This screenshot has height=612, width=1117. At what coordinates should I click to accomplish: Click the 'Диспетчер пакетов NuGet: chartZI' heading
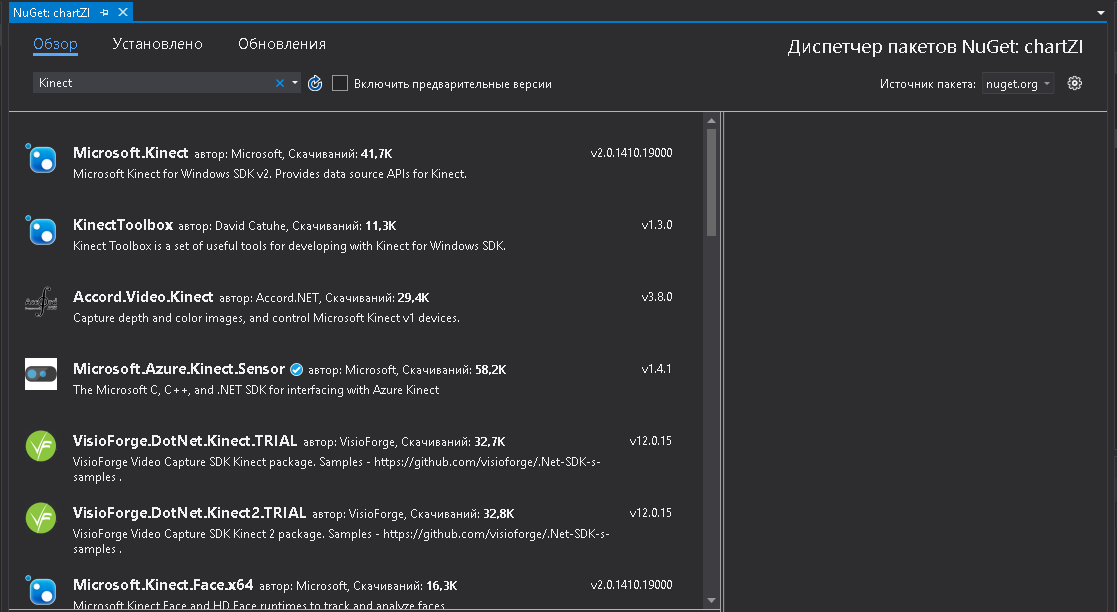pos(935,47)
